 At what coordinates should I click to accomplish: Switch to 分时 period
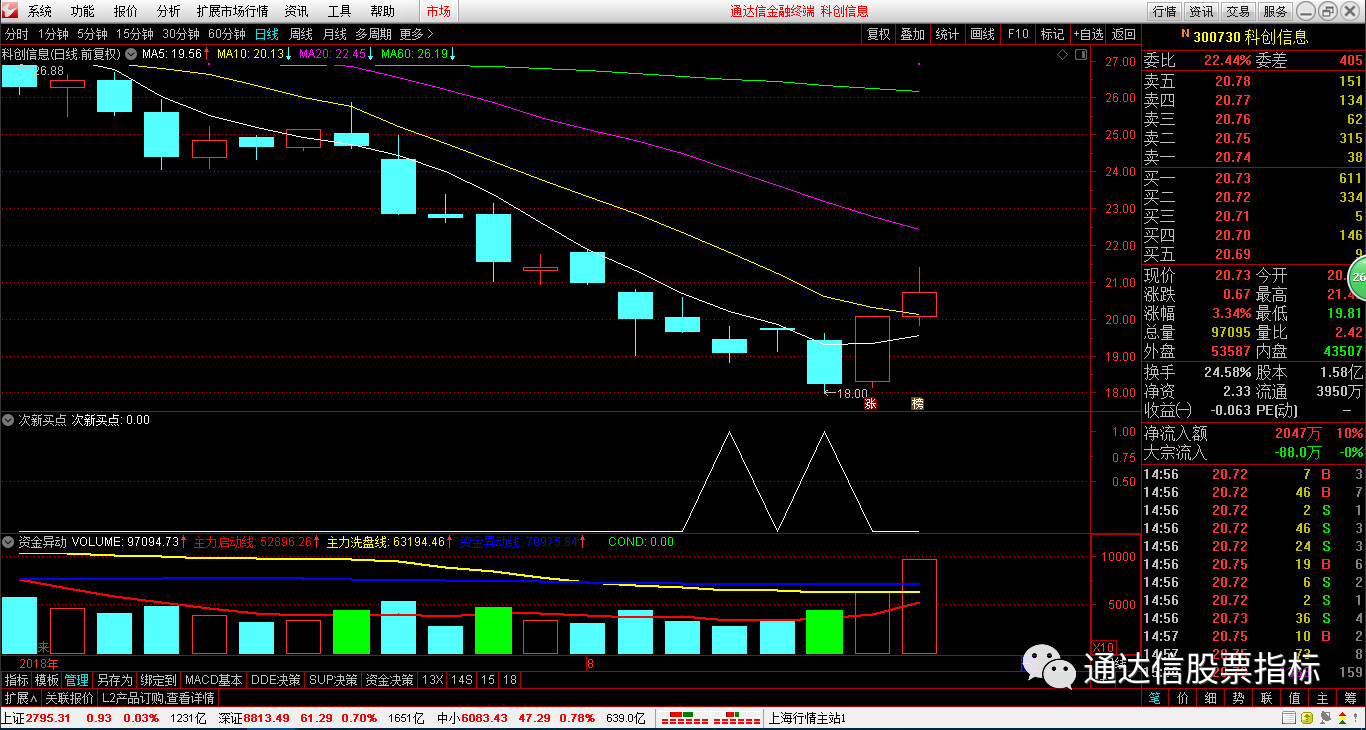pyautogui.click(x=17, y=34)
